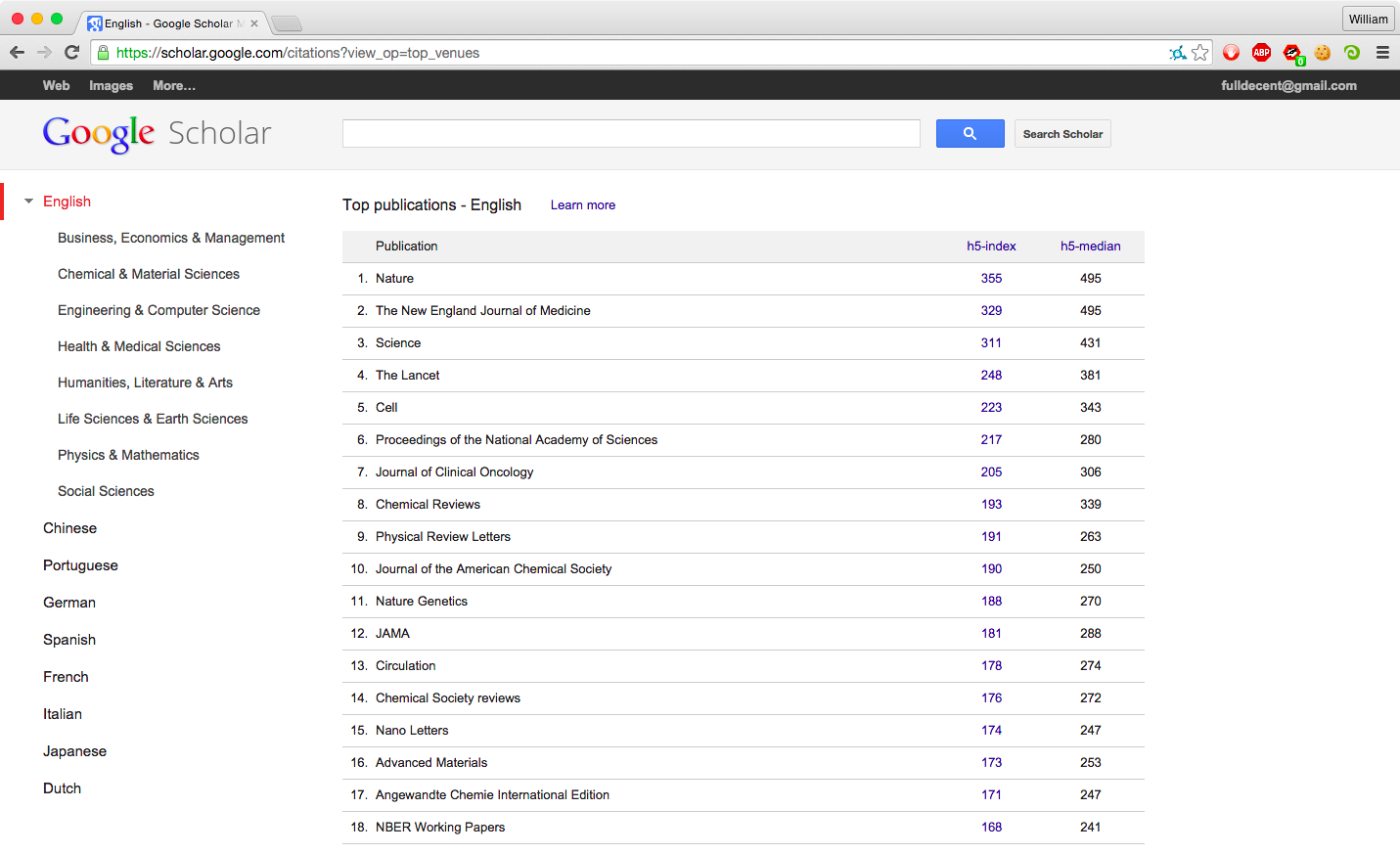Screen dimensions: 1400x854
Task: Open Physics & Mathematics subcategory
Action: pyautogui.click(x=128, y=455)
